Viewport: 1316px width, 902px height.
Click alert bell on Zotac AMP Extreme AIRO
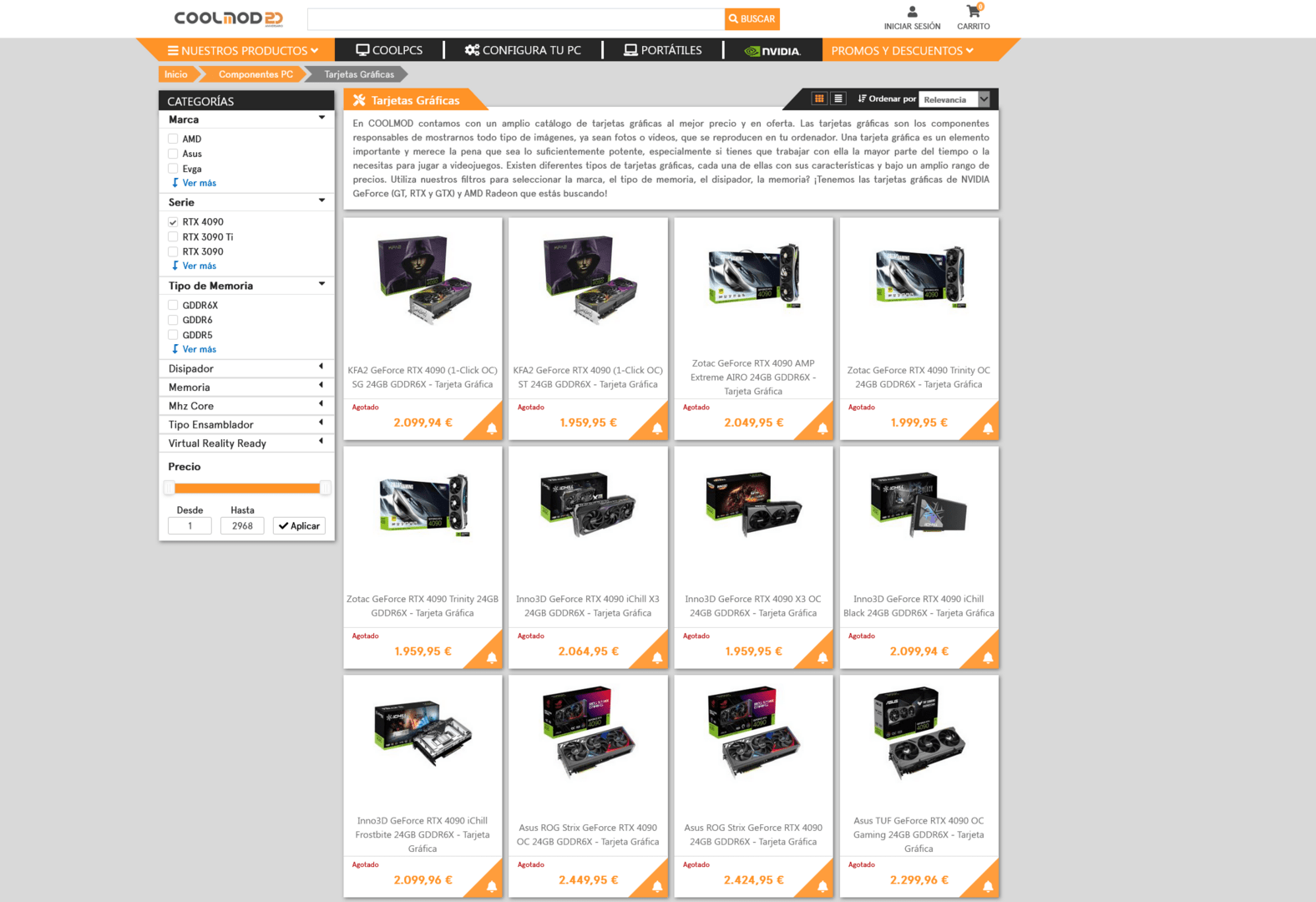(x=822, y=428)
